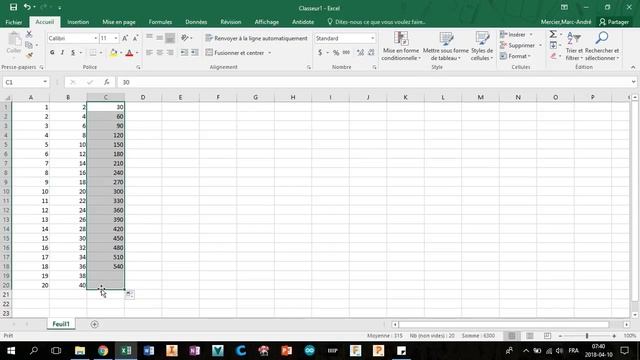Expand the Fusionner et centrer dropdown arrow

tap(269, 53)
